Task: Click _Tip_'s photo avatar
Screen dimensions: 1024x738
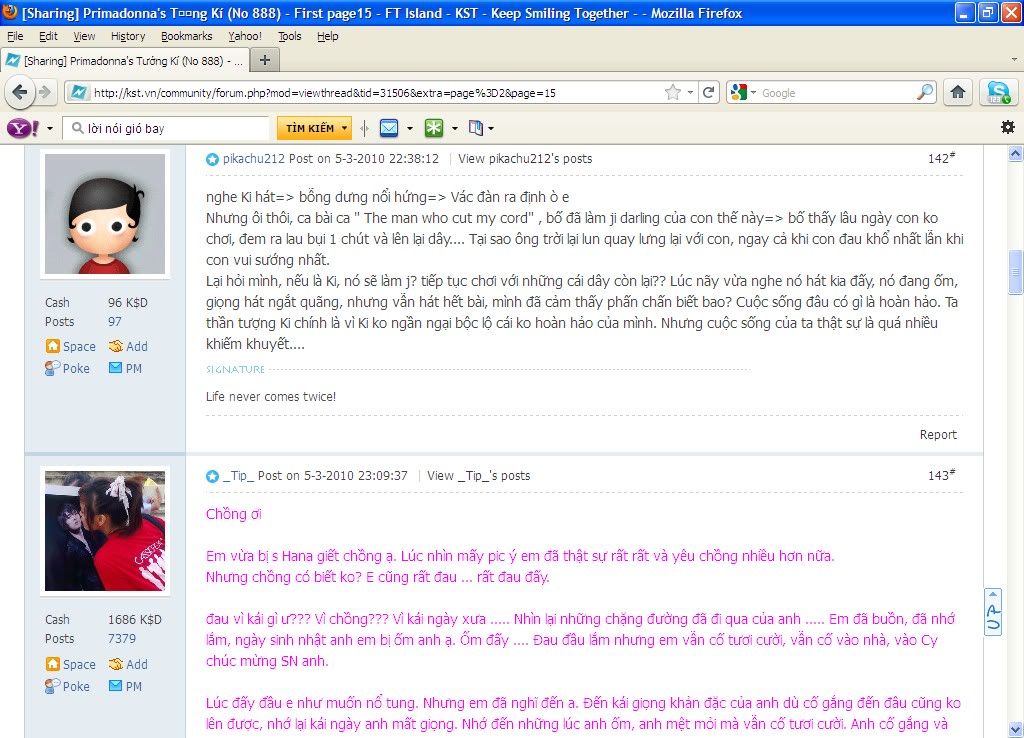Action: pyautogui.click(x=105, y=531)
